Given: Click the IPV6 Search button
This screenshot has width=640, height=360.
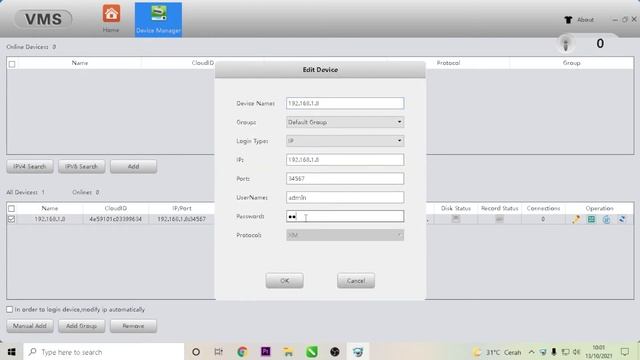Looking at the screenshot, I should [82, 167].
